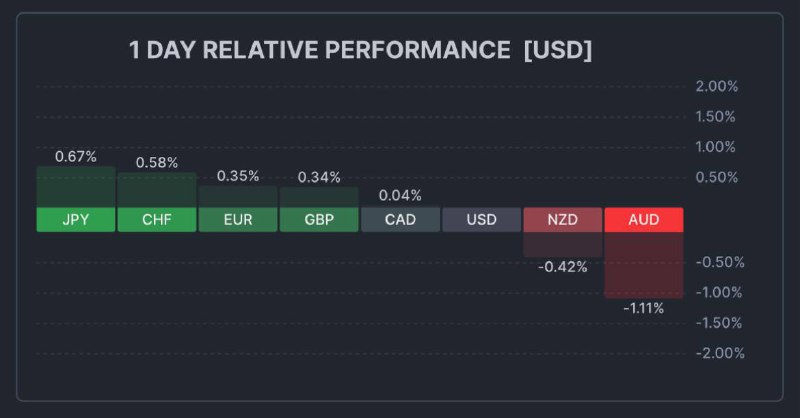
Task: Click the JPY currency label
Action: (x=76, y=219)
